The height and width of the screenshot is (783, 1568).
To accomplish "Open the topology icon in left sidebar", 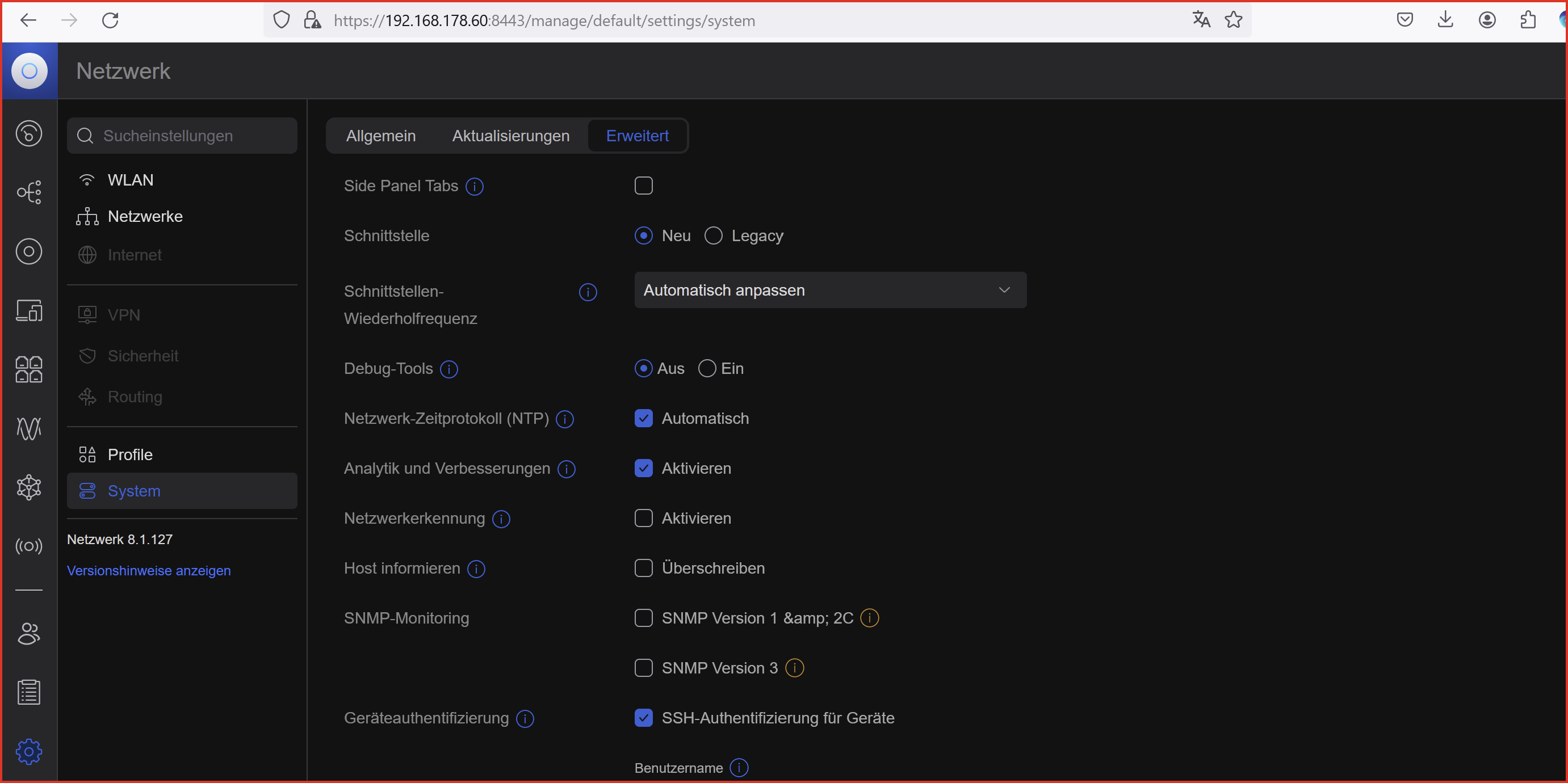I will 28,192.
